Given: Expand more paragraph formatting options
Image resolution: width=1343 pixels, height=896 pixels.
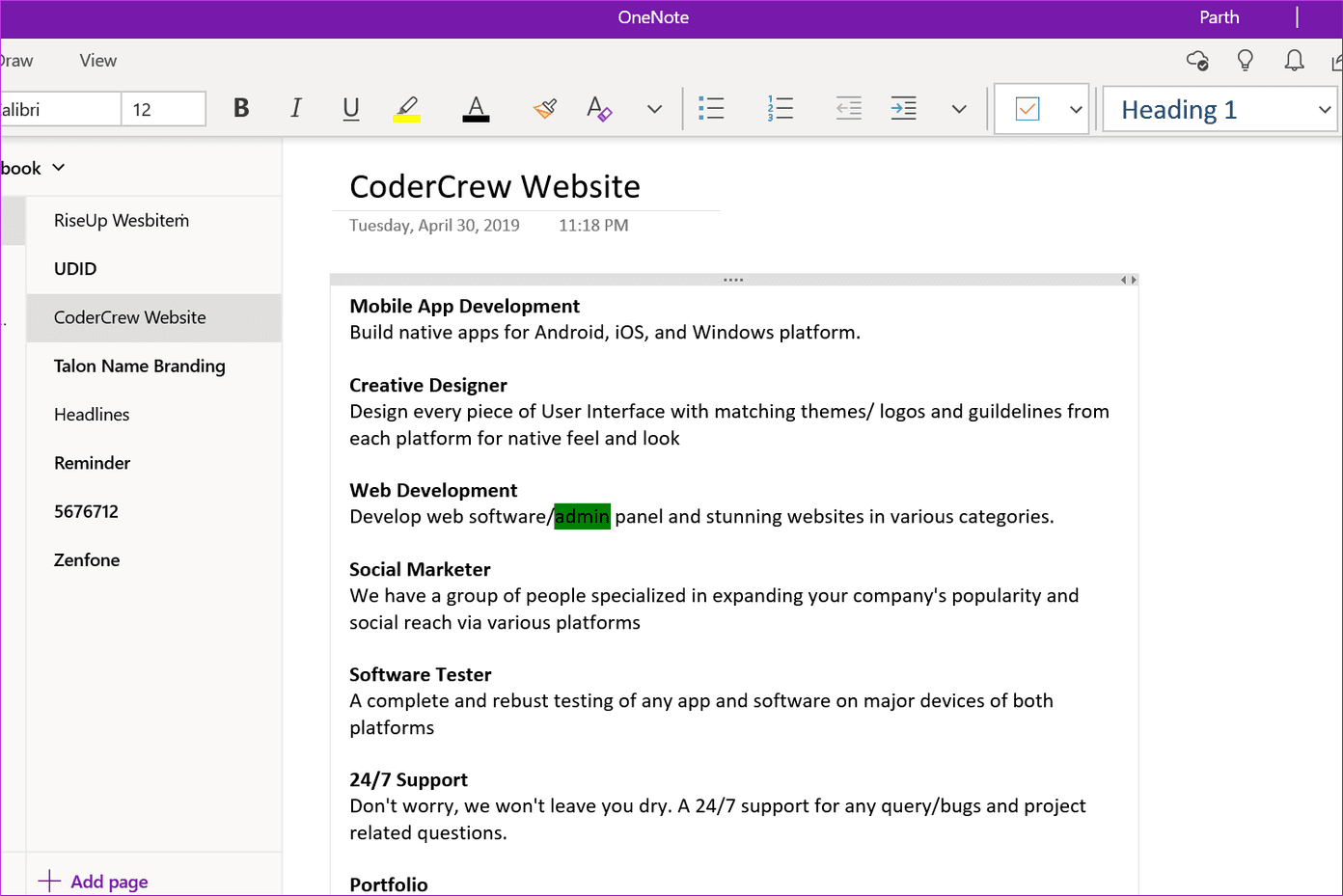Looking at the screenshot, I should pos(959,109).
